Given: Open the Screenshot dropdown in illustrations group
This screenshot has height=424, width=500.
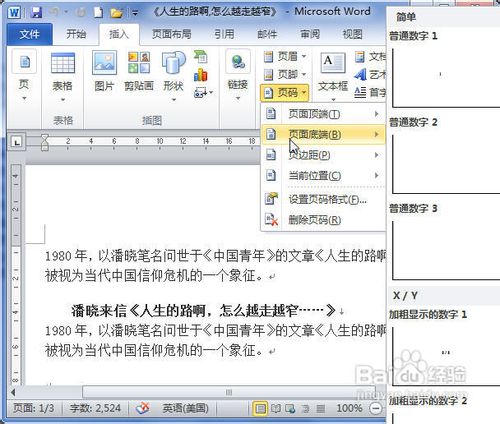Looking at the screenshot, I should [203, 92].
